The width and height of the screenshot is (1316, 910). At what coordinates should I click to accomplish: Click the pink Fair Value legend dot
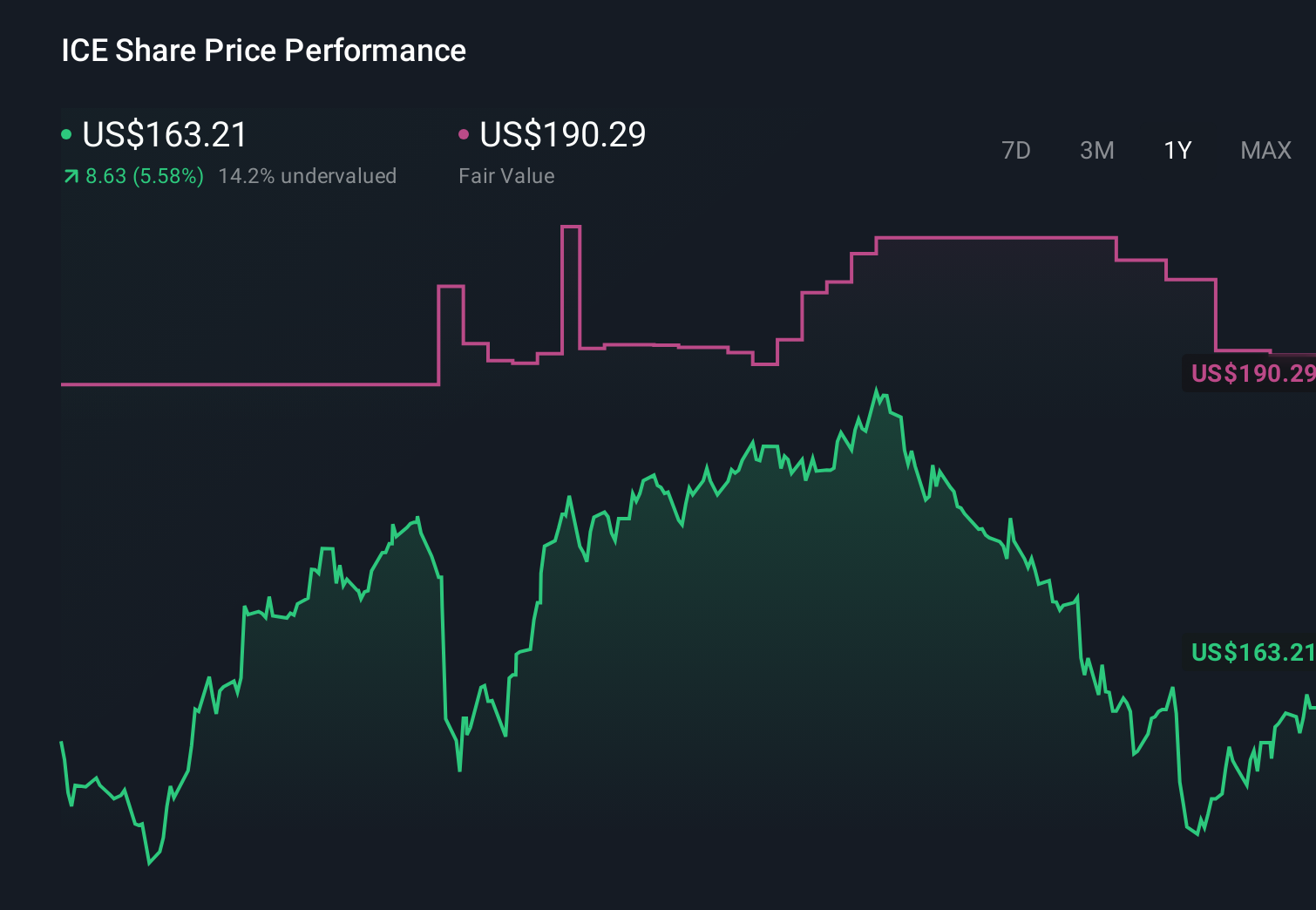pos(465,133)
